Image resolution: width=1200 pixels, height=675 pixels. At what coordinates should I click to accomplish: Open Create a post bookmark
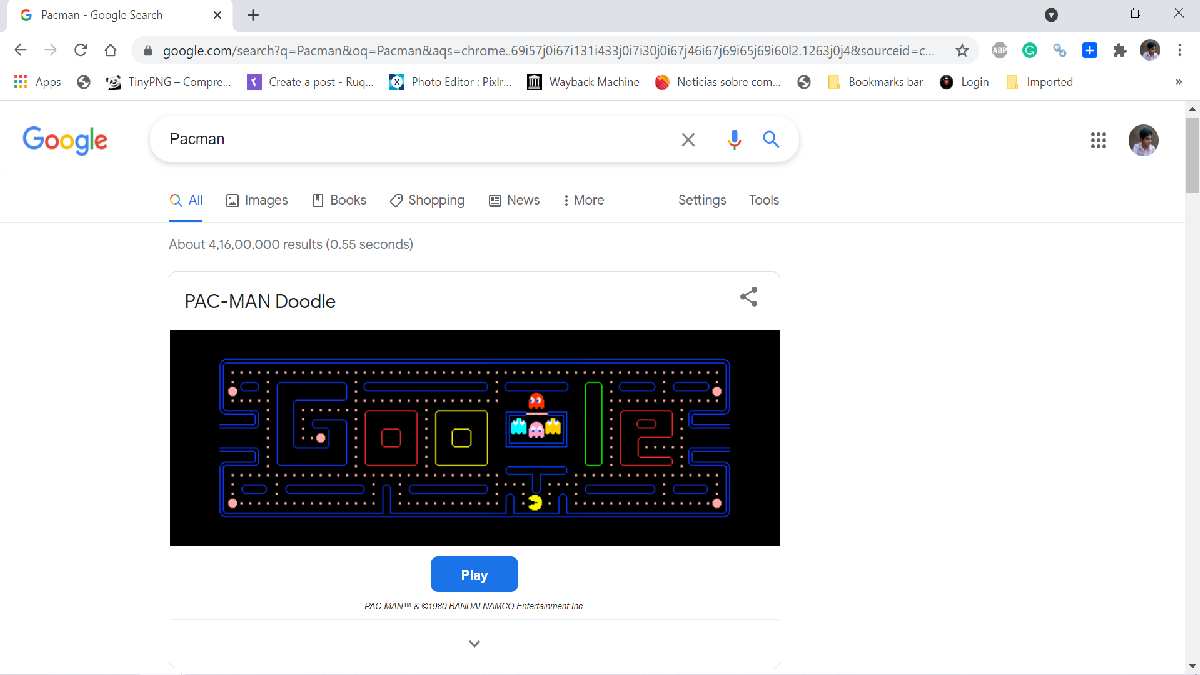coord(310,82)
